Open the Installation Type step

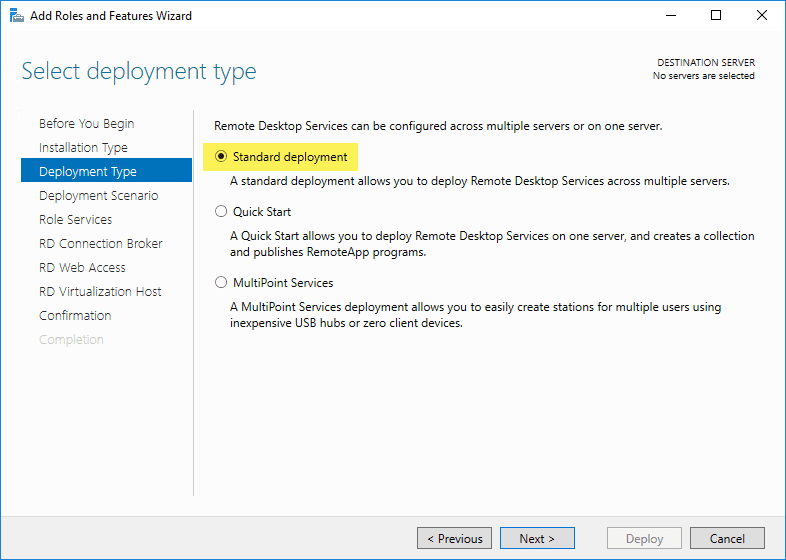coord(83,148)
